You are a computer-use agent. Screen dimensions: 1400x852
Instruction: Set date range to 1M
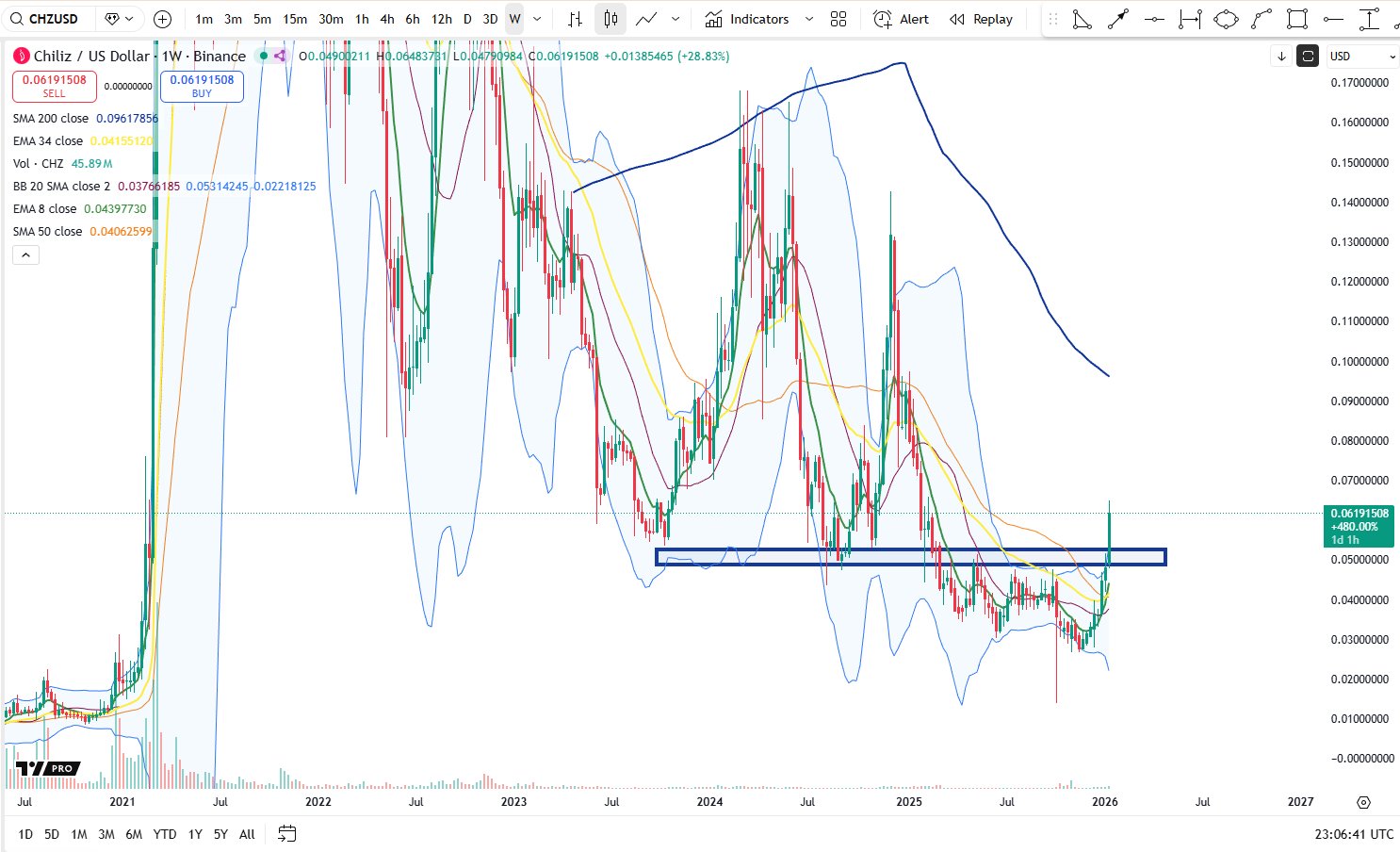[79, 834]
